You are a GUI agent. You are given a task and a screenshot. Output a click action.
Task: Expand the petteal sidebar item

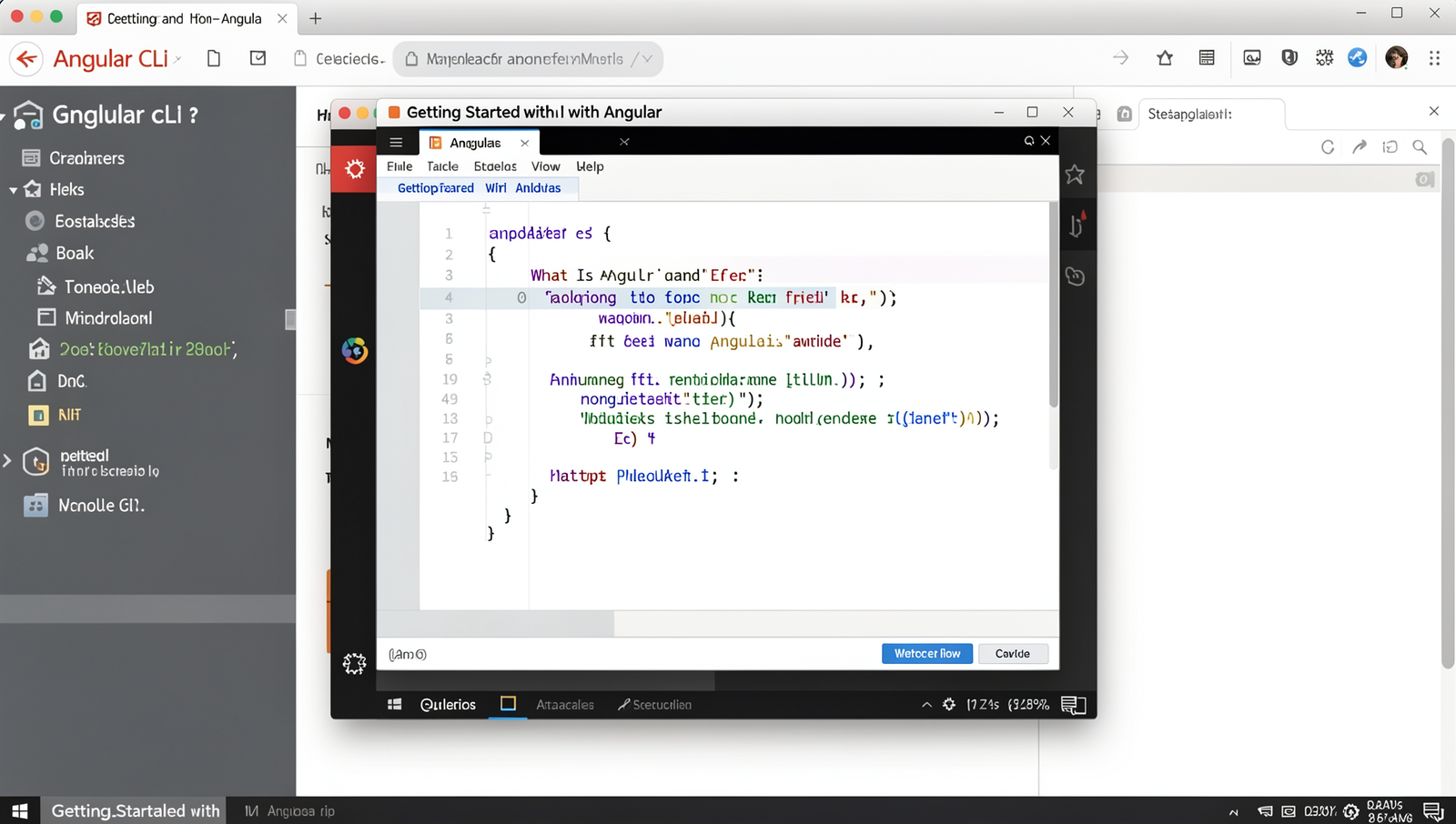[7, 461]
